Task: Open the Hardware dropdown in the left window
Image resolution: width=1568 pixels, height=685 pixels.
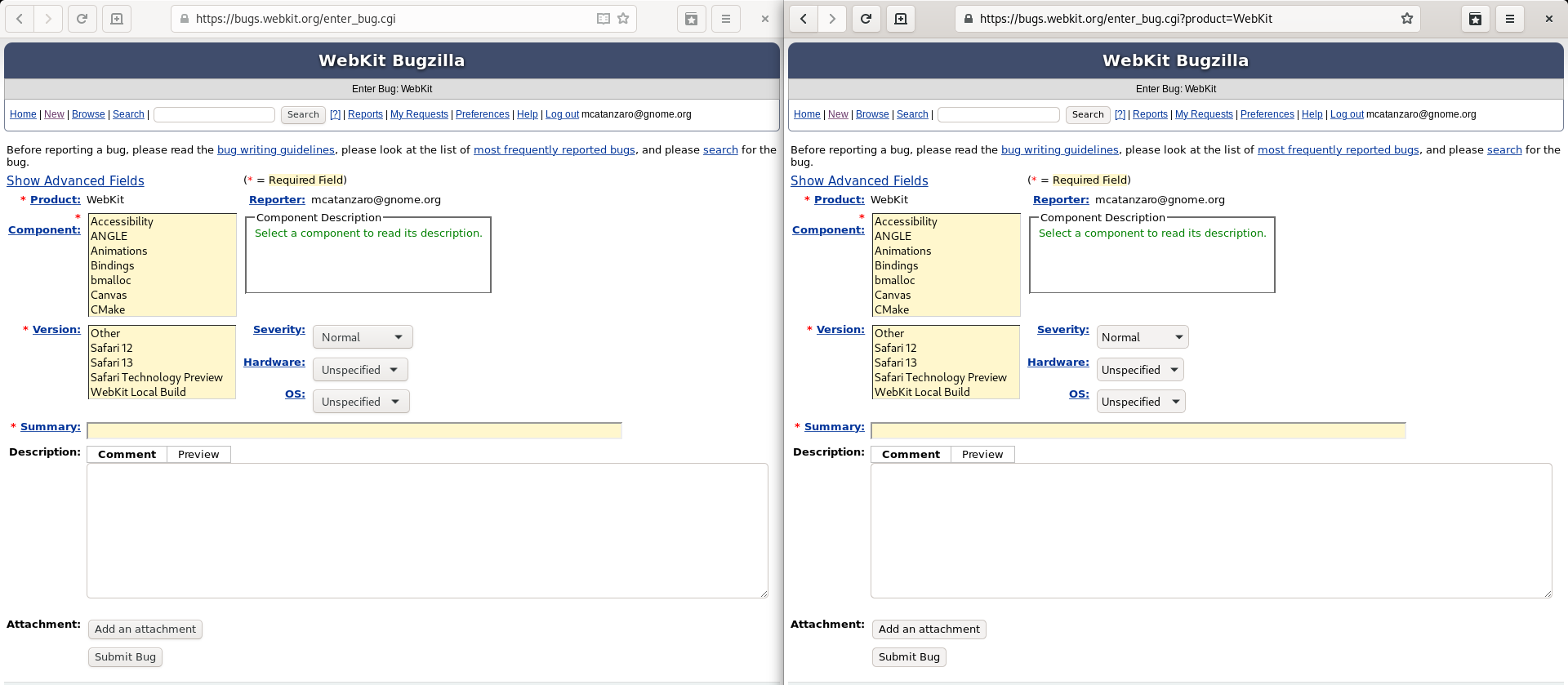Action: tap(360, 370)
